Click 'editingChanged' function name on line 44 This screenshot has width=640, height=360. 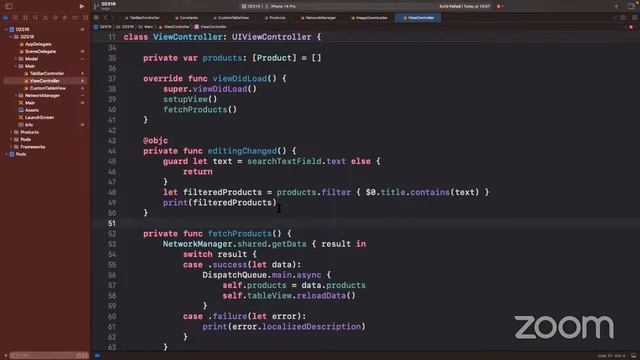[x=242, y=151]
